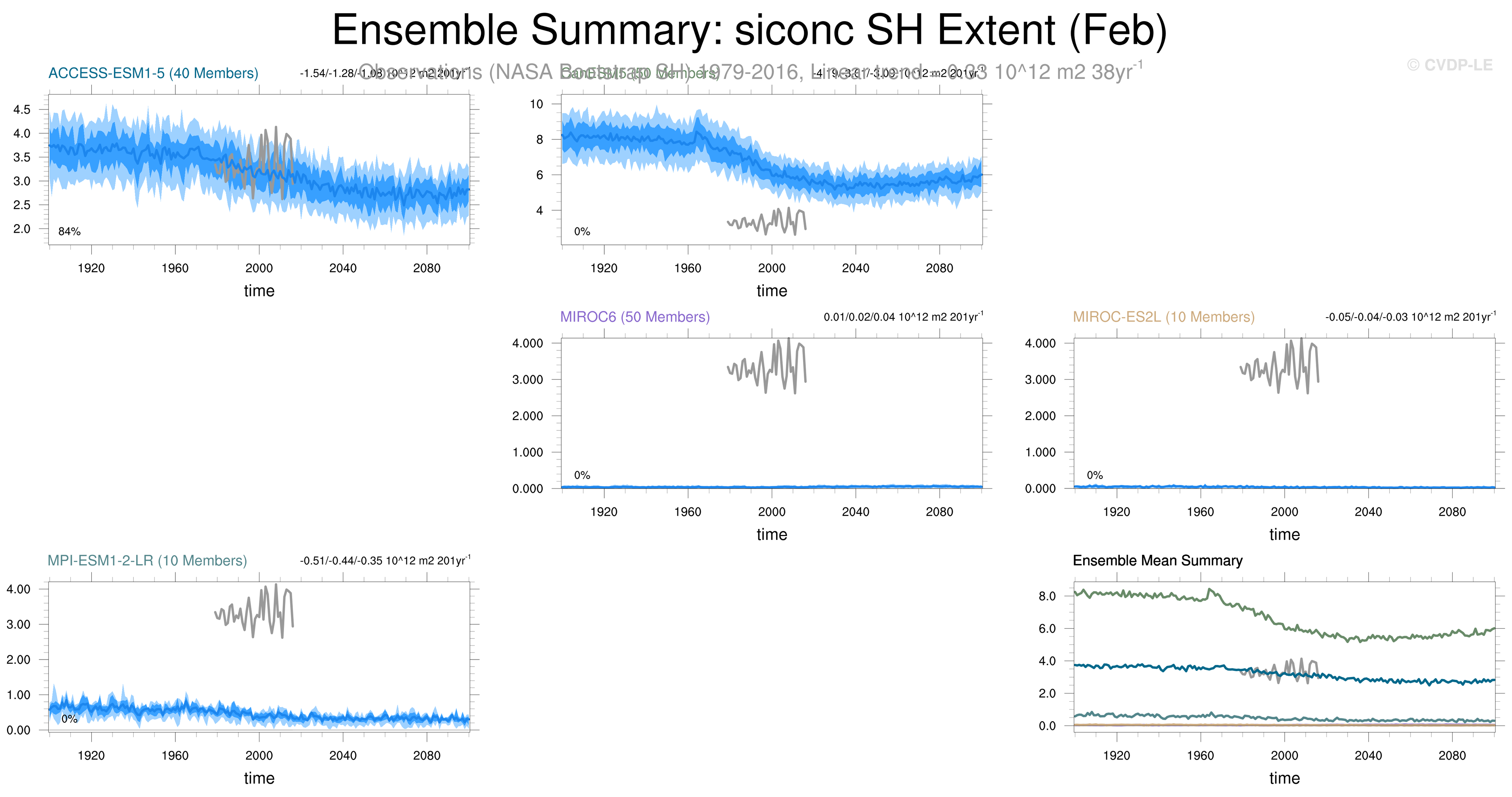Click the 0% label in MIROC-ES2L plot

tap(1095, 475)
